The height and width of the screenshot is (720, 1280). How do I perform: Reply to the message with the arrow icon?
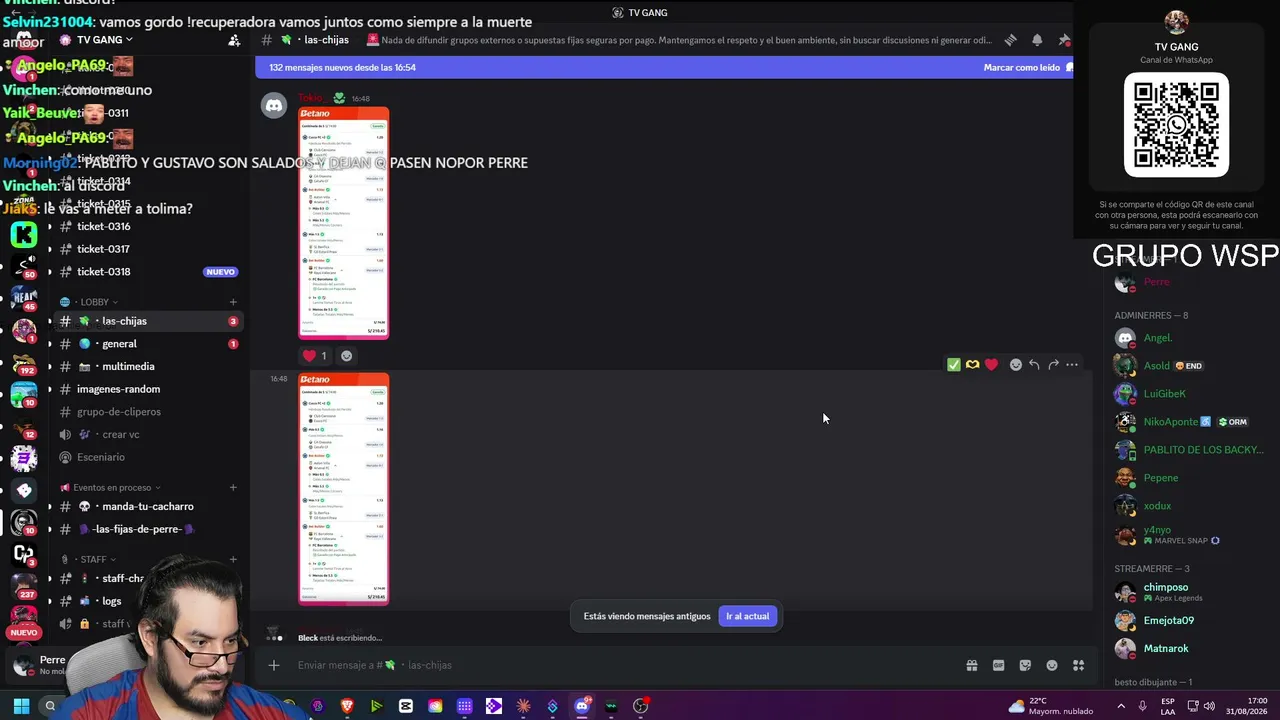1034,365
